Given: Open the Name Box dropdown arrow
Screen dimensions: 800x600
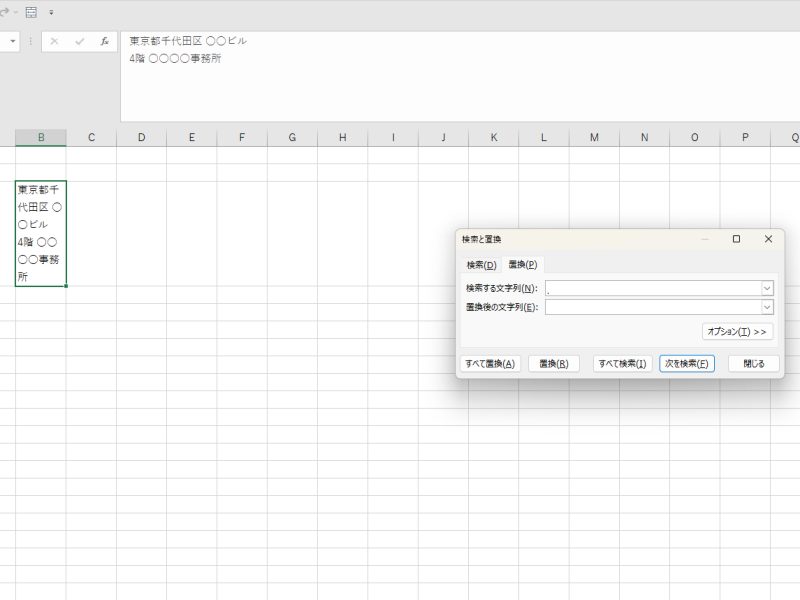Looking at the screenshot, I should coord(13,41).
